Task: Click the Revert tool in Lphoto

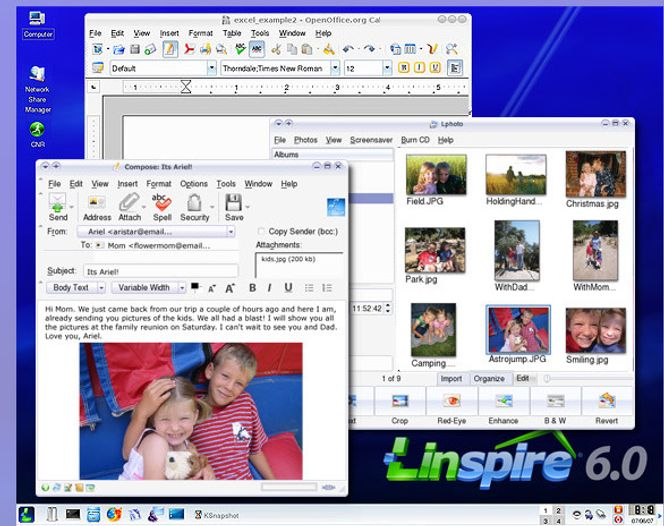Action: [607, 401]
